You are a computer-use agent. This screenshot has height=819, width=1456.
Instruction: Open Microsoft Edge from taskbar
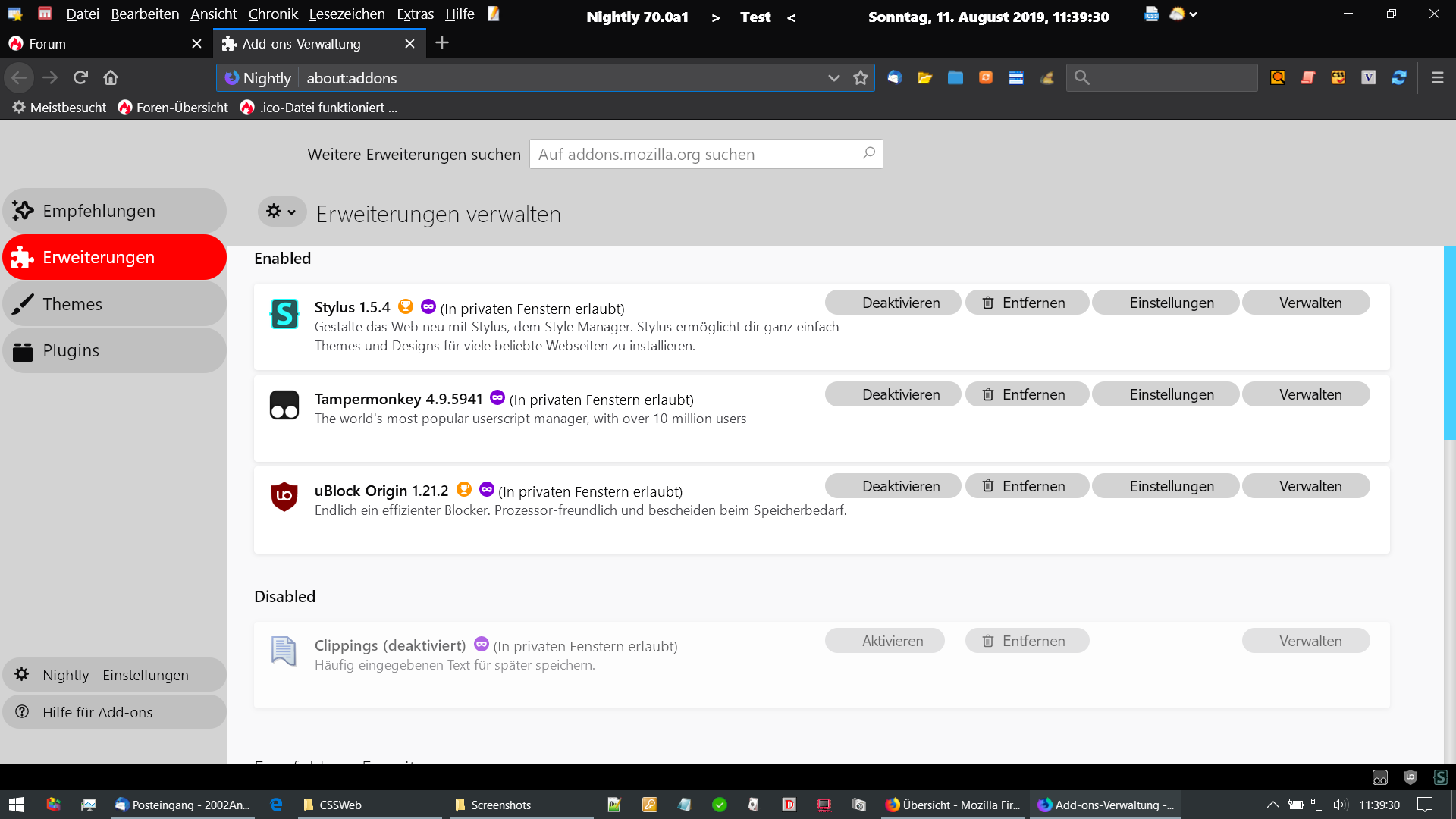(x=276, y=805)
